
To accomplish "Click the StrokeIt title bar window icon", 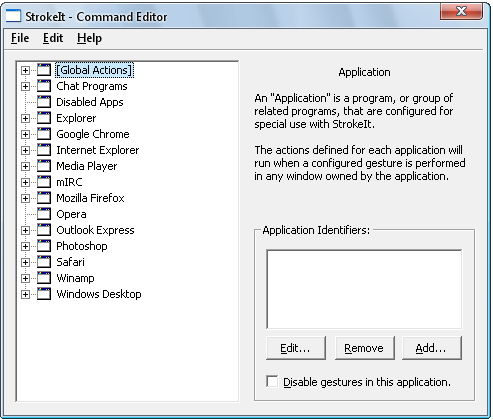I will 13,16.
